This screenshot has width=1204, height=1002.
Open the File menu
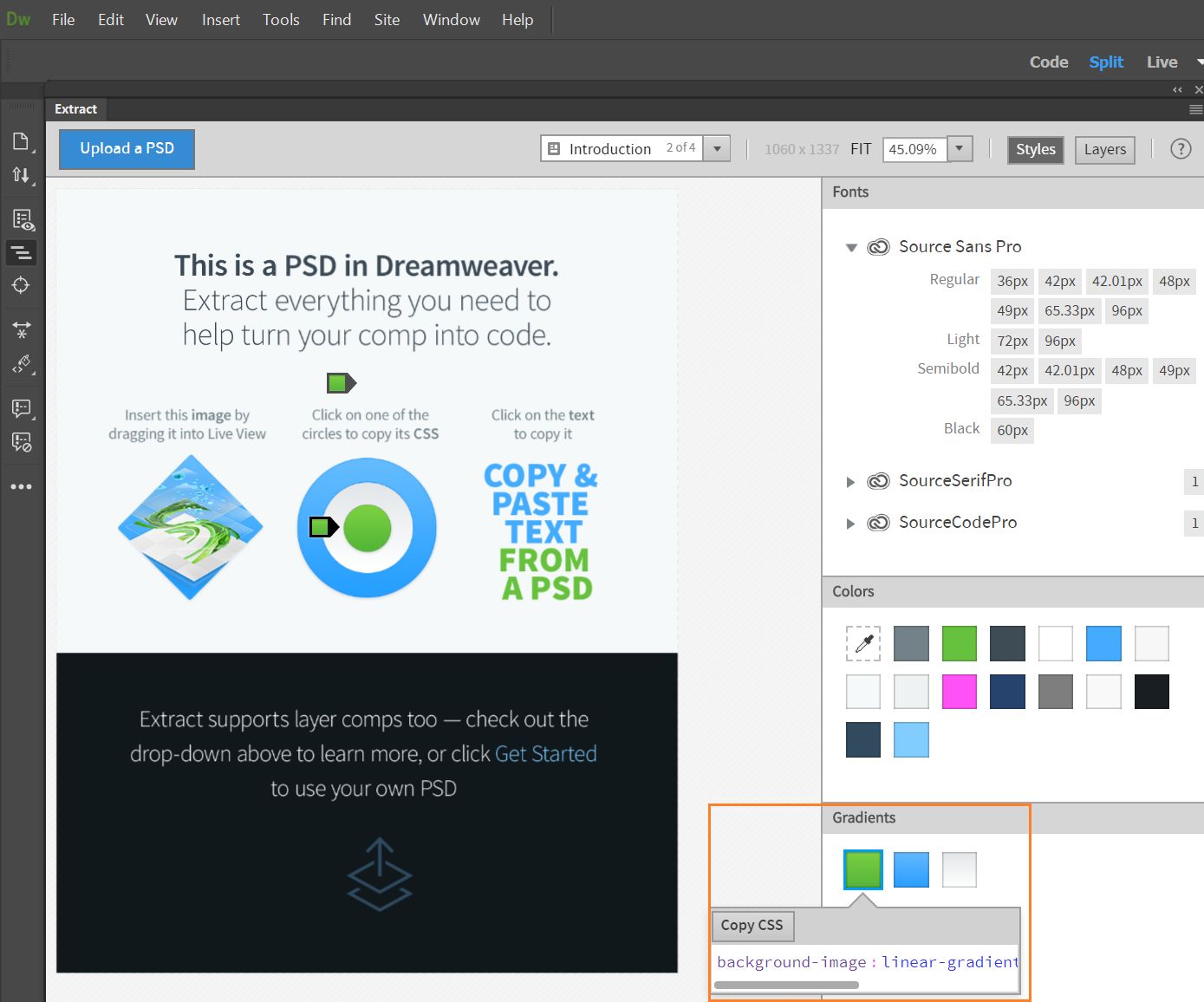(x=63, y=19)
